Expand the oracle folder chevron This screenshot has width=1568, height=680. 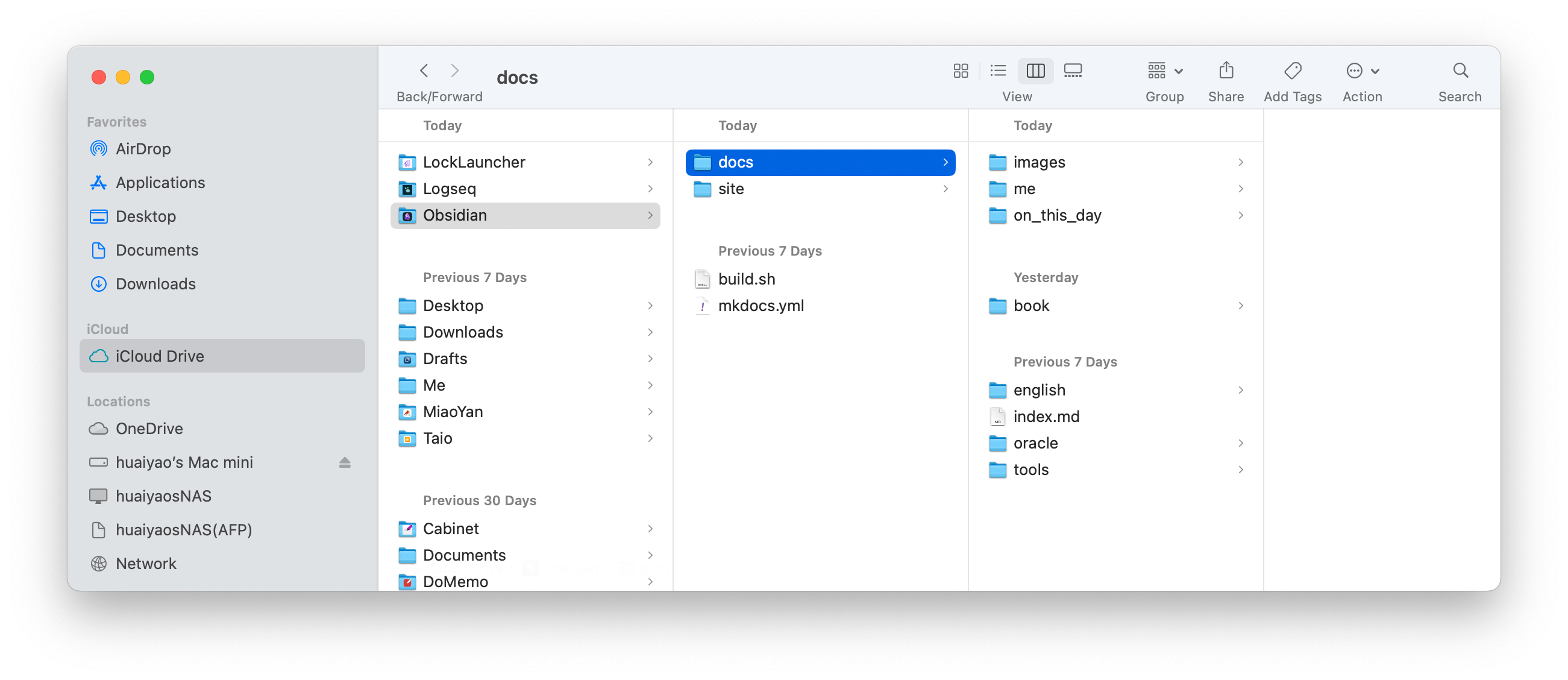tap(1241, 444)
